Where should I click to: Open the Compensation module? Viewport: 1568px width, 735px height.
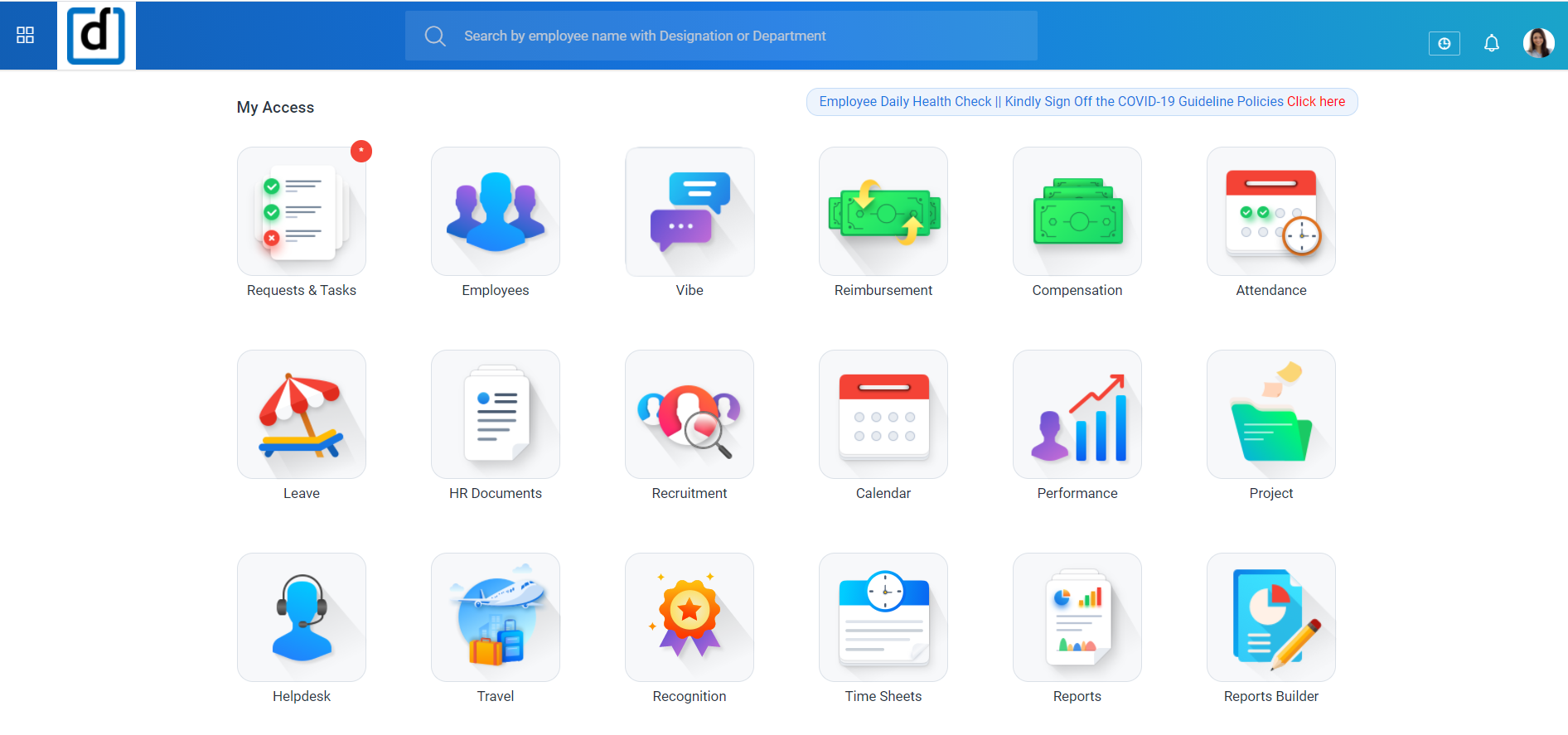(x=1077, y=212)
